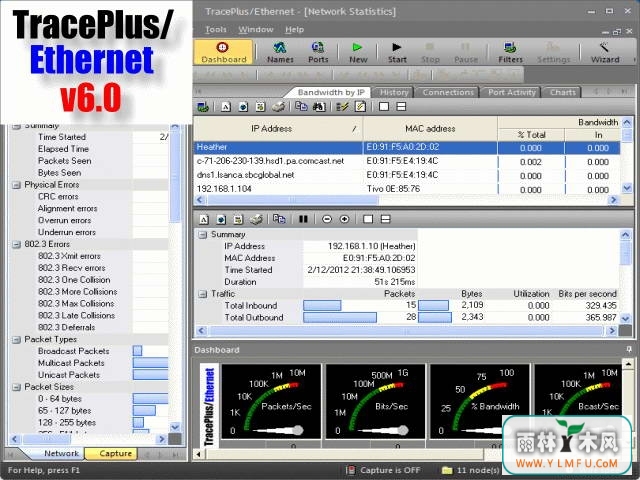The height and width of the screenshot is (480, 640).
Task: Click the pin icon on Dashboard panel
Action: point(629,349)
